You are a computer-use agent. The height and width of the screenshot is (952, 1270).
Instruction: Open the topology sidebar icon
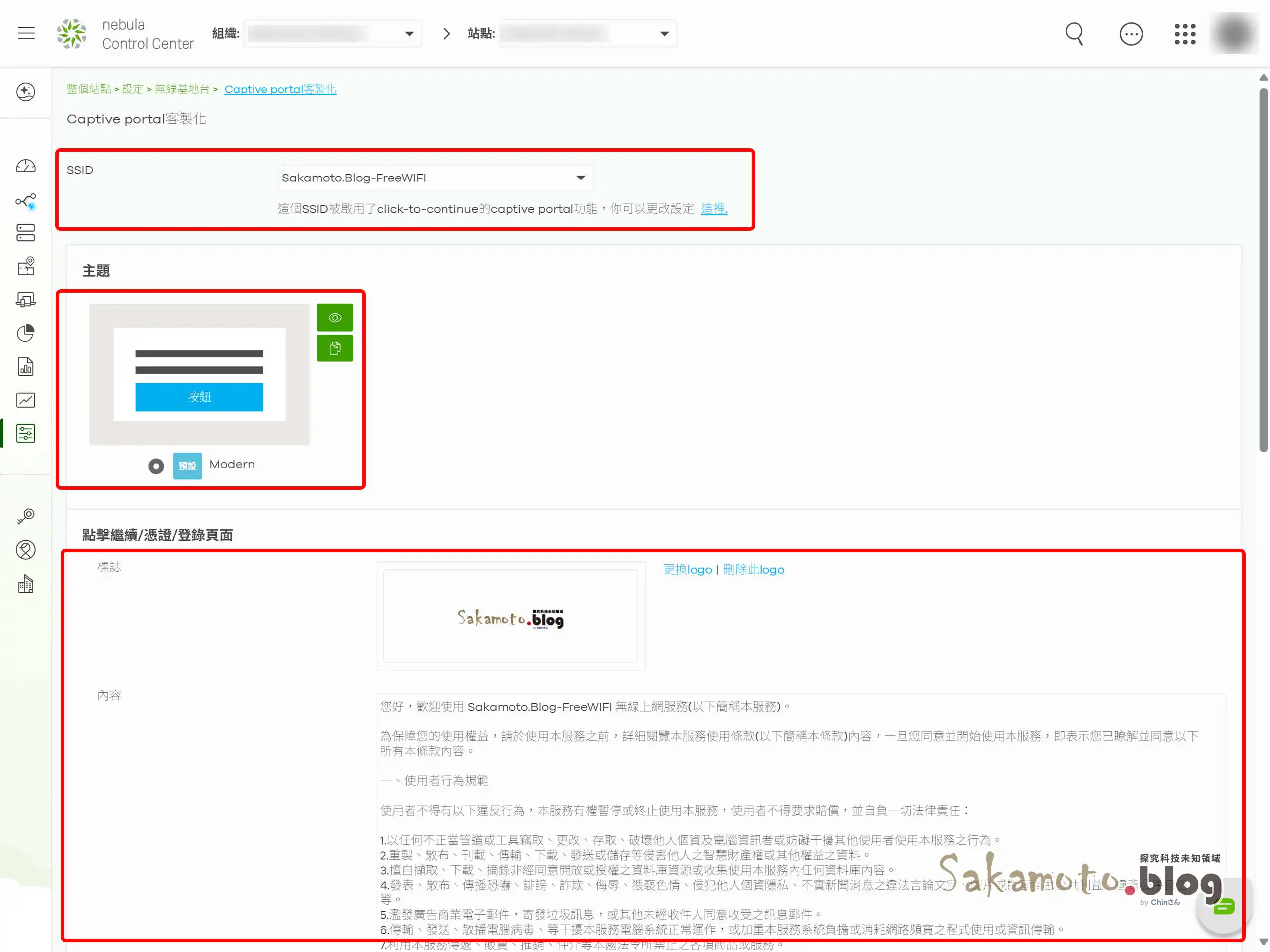pos(26,201)
